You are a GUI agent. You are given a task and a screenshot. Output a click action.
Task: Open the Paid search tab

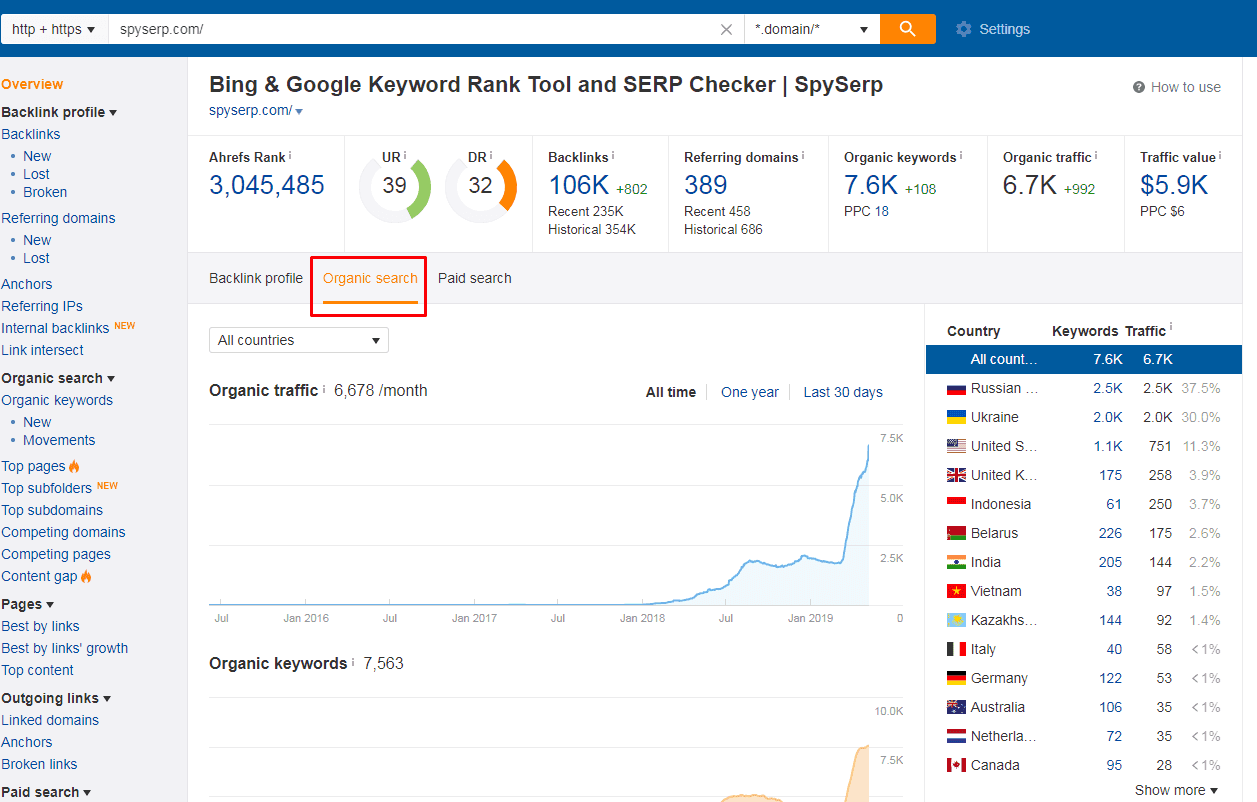coord(475,278)
